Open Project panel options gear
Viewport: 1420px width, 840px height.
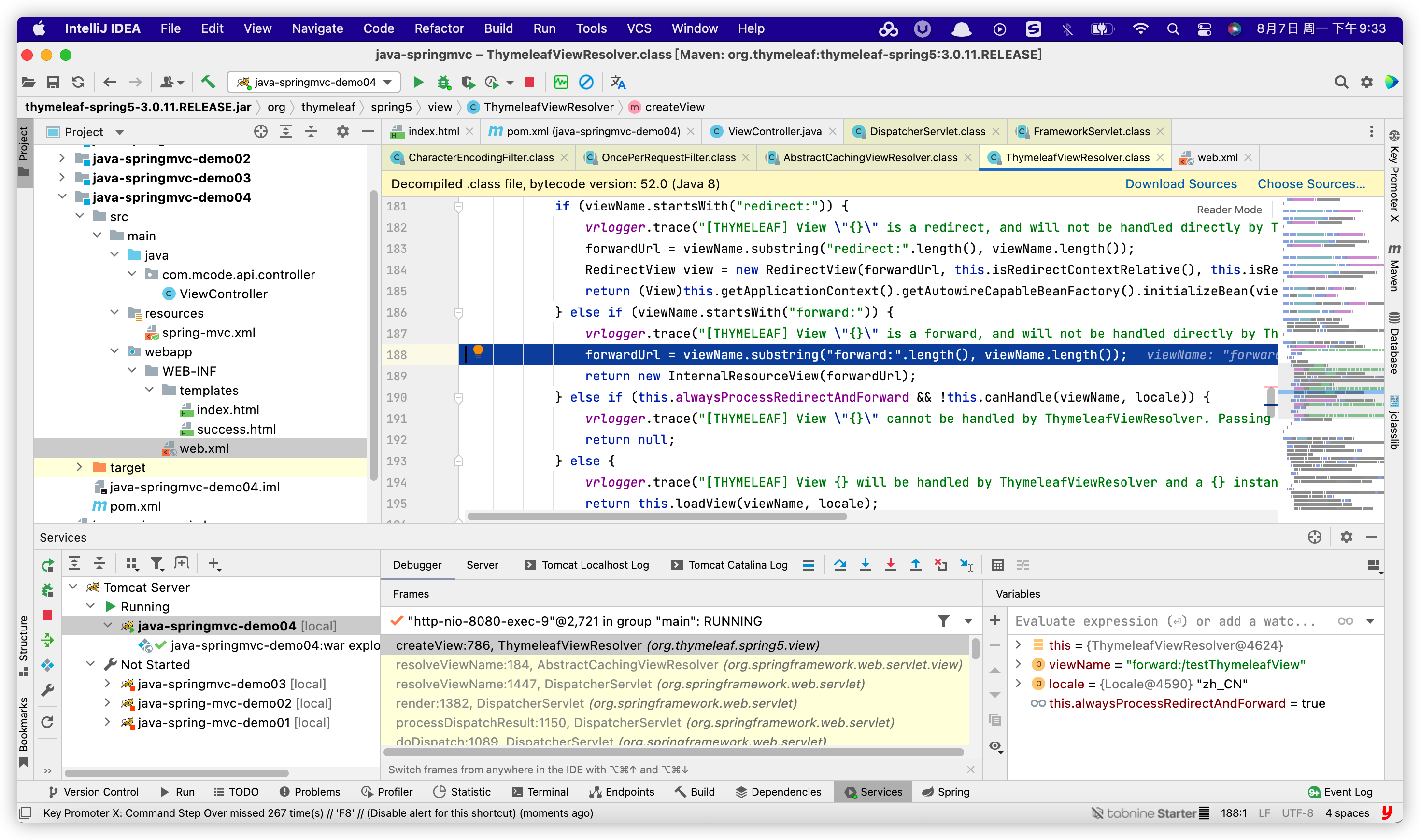342,131
